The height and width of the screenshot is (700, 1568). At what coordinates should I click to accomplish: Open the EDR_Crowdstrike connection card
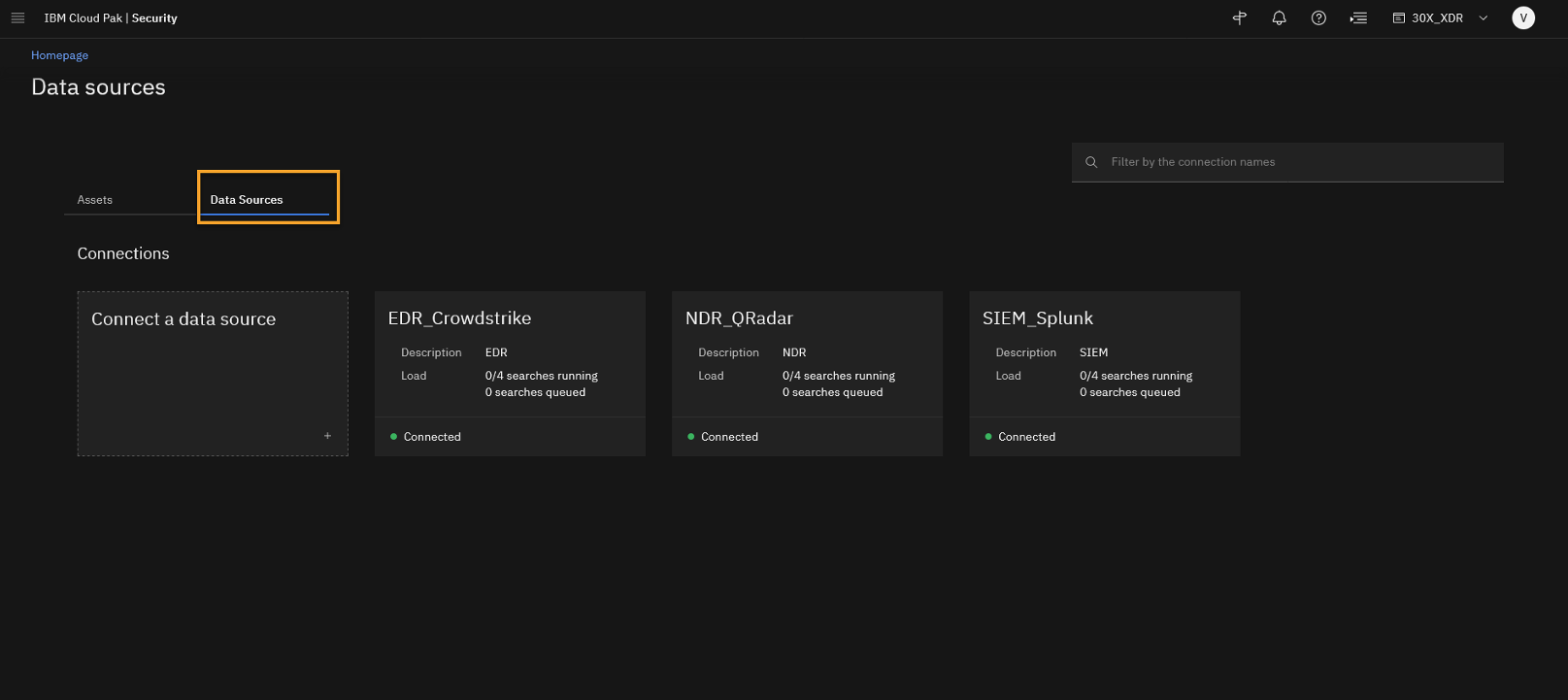click(510, 374)
